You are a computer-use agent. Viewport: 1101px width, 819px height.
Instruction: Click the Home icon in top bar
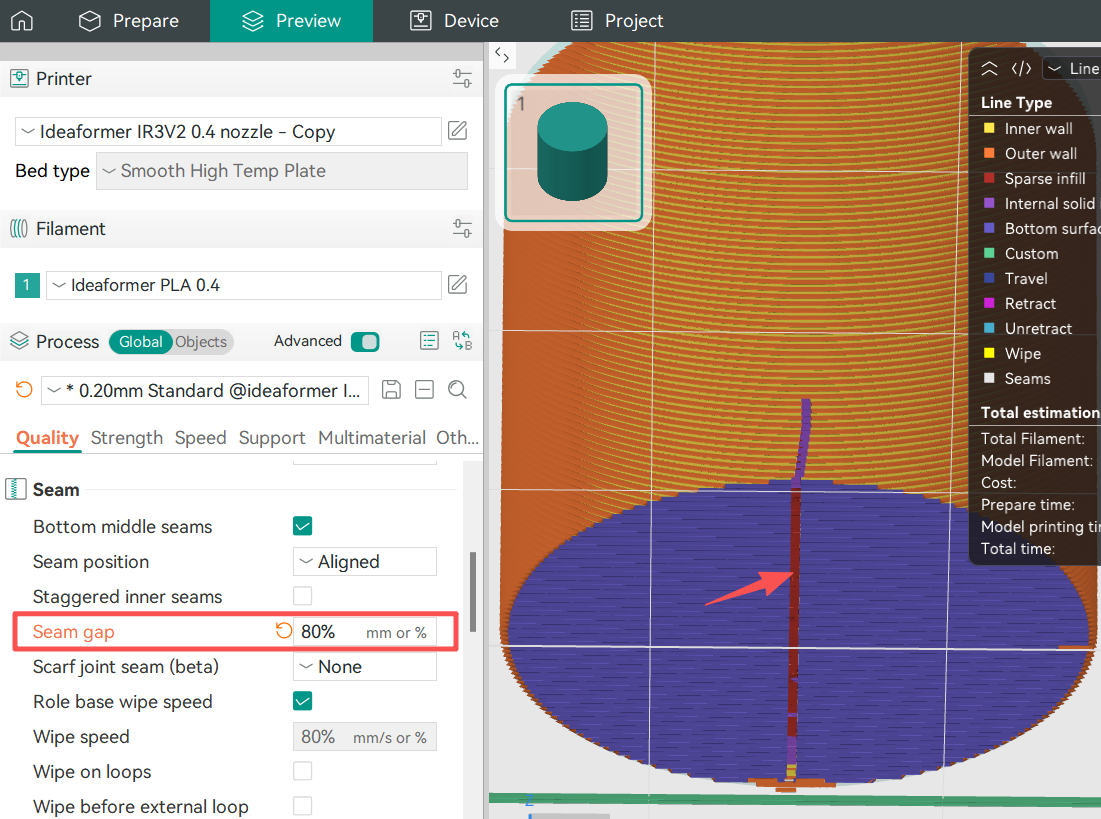[x=22, y=21]
